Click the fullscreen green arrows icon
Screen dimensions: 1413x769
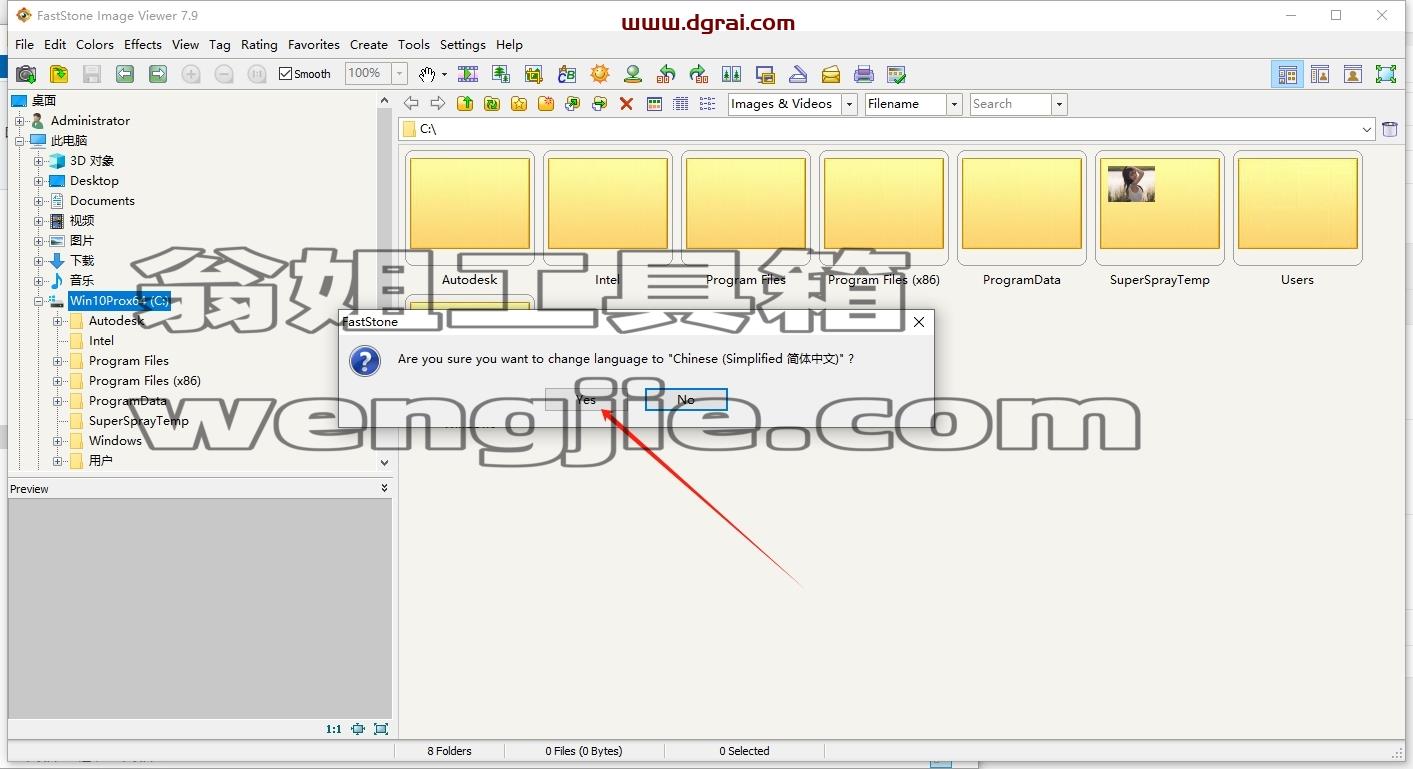point(1386,74)
